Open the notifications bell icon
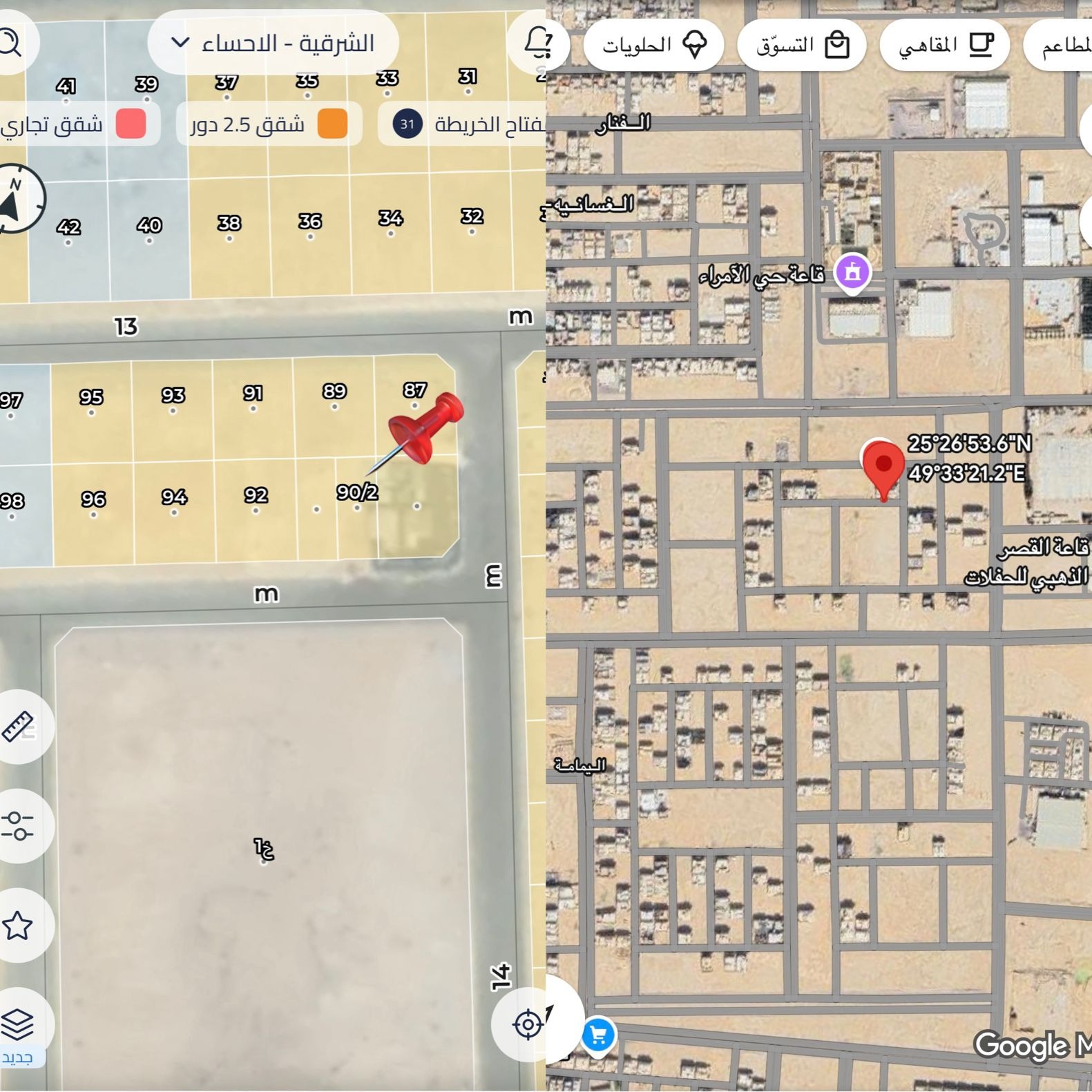 tap(537, 43)
